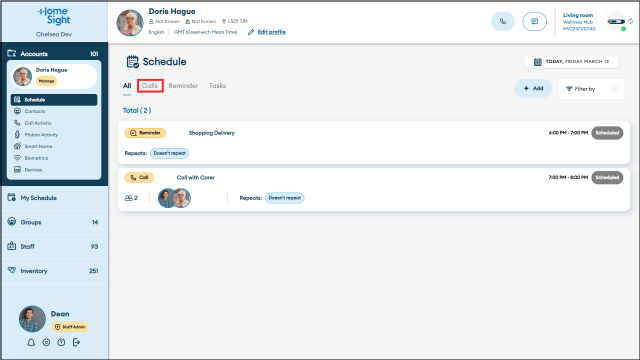Viewport: 640px width, 360px height.
Task: Click the Staff badge icon in the sidebar
Action: pos(11,246)
